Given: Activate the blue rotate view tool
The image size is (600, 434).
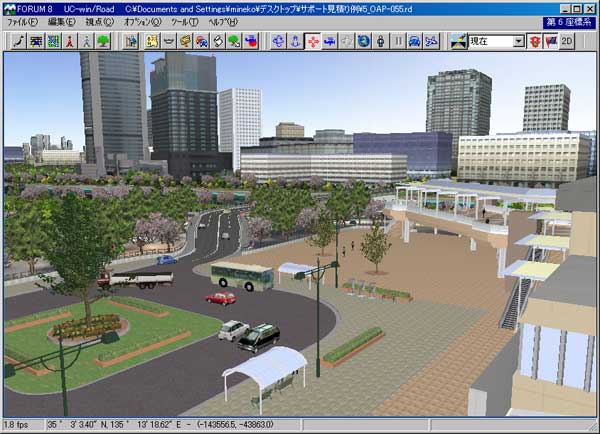Looking at the screenshot, I should tap(279, 41).
